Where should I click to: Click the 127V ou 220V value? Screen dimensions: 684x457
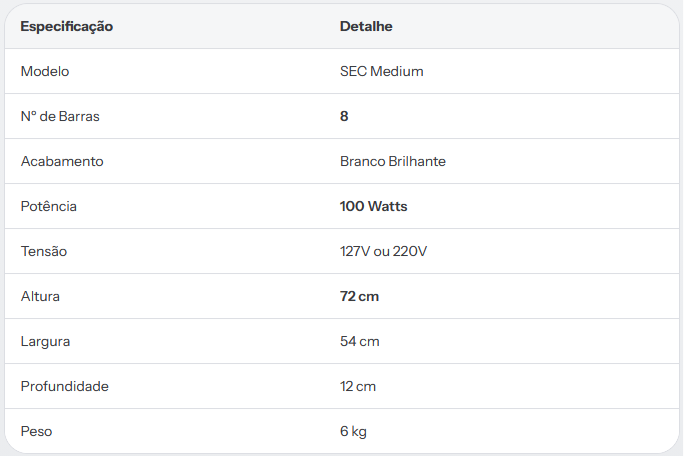pyautogui.click(x=383, y=252)
